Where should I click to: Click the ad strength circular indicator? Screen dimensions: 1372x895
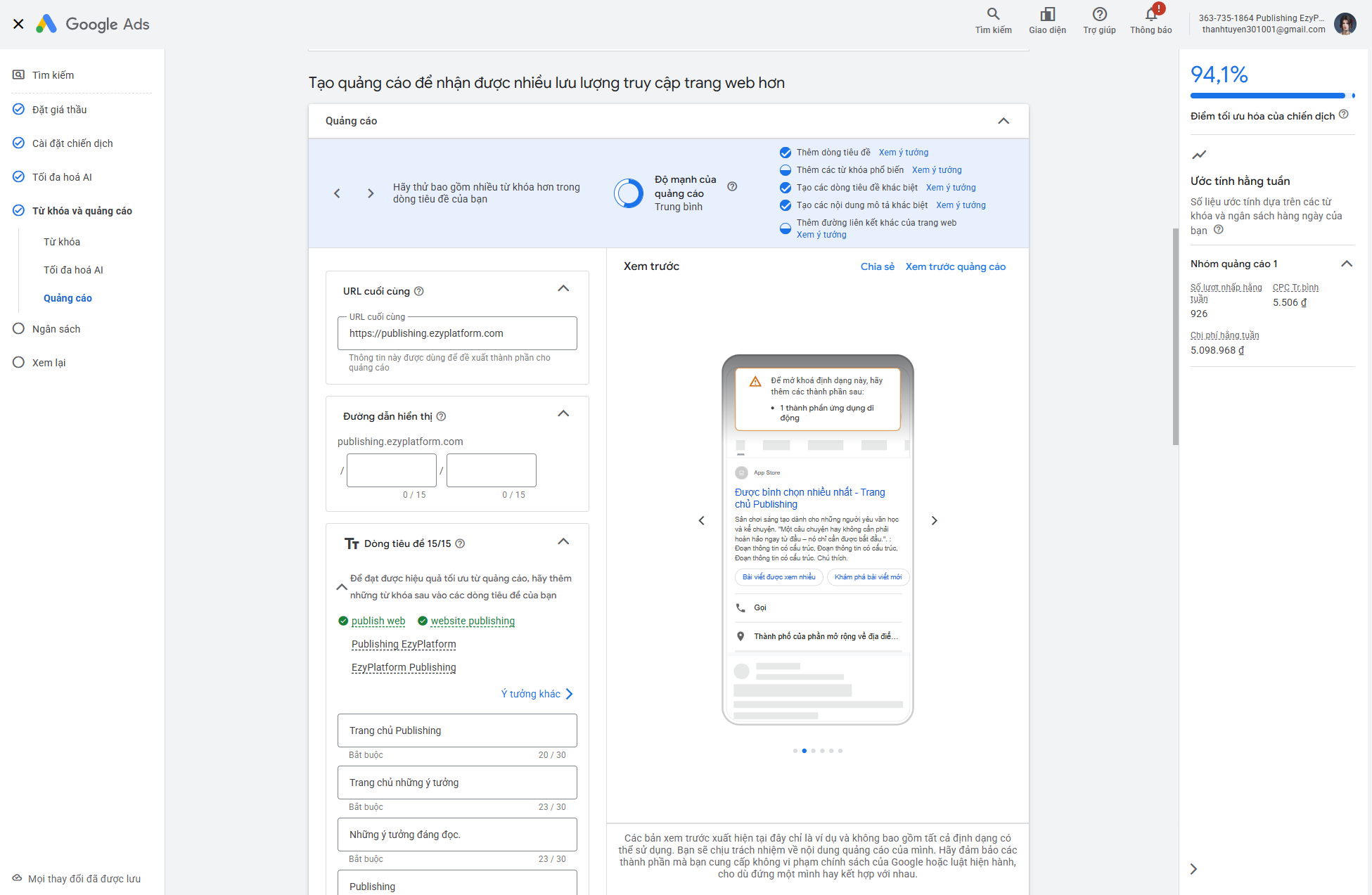629,193
